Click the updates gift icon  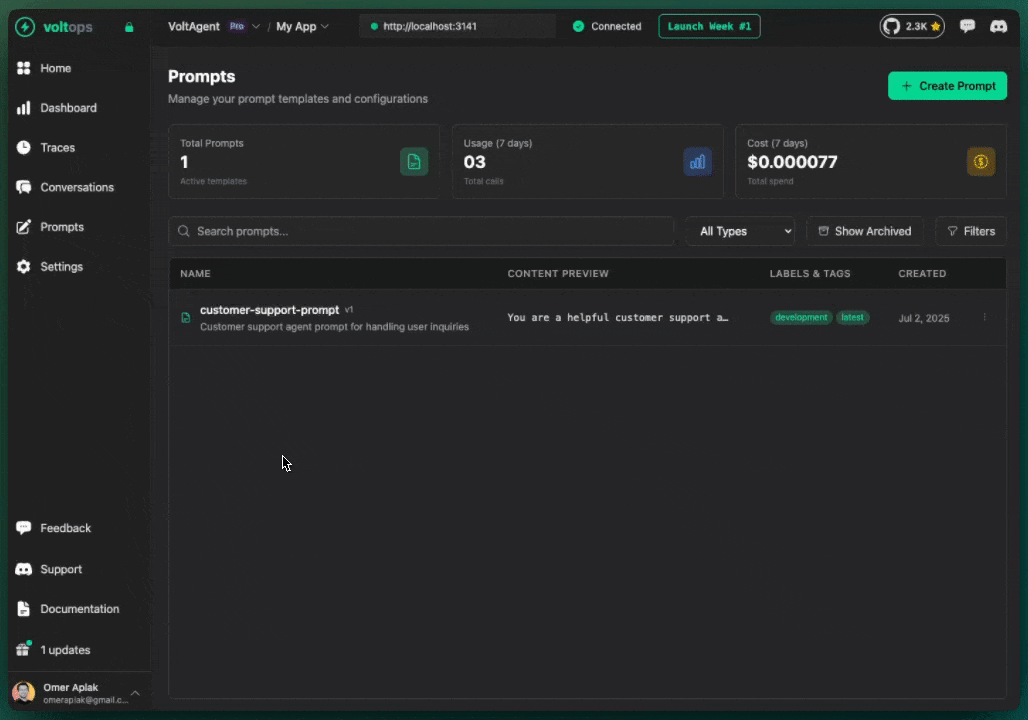24,649
